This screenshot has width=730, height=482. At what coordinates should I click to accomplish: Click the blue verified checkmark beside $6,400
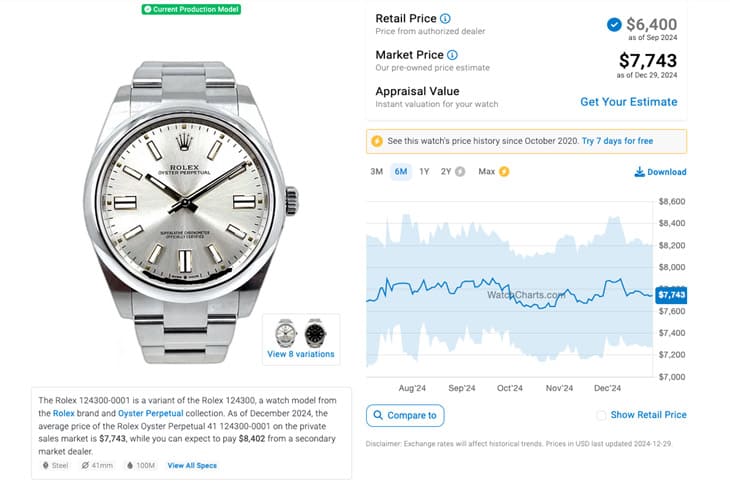pyautogui.click(x=612, y=25)
